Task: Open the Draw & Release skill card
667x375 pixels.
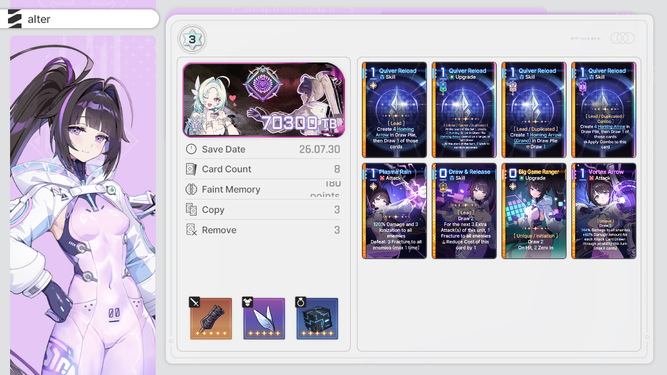Action: tap(464, 211)
